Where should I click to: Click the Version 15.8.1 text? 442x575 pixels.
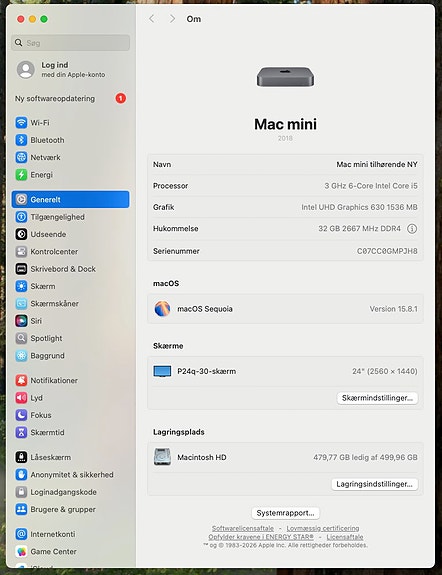pyautogui.click(x=394, y=309)
